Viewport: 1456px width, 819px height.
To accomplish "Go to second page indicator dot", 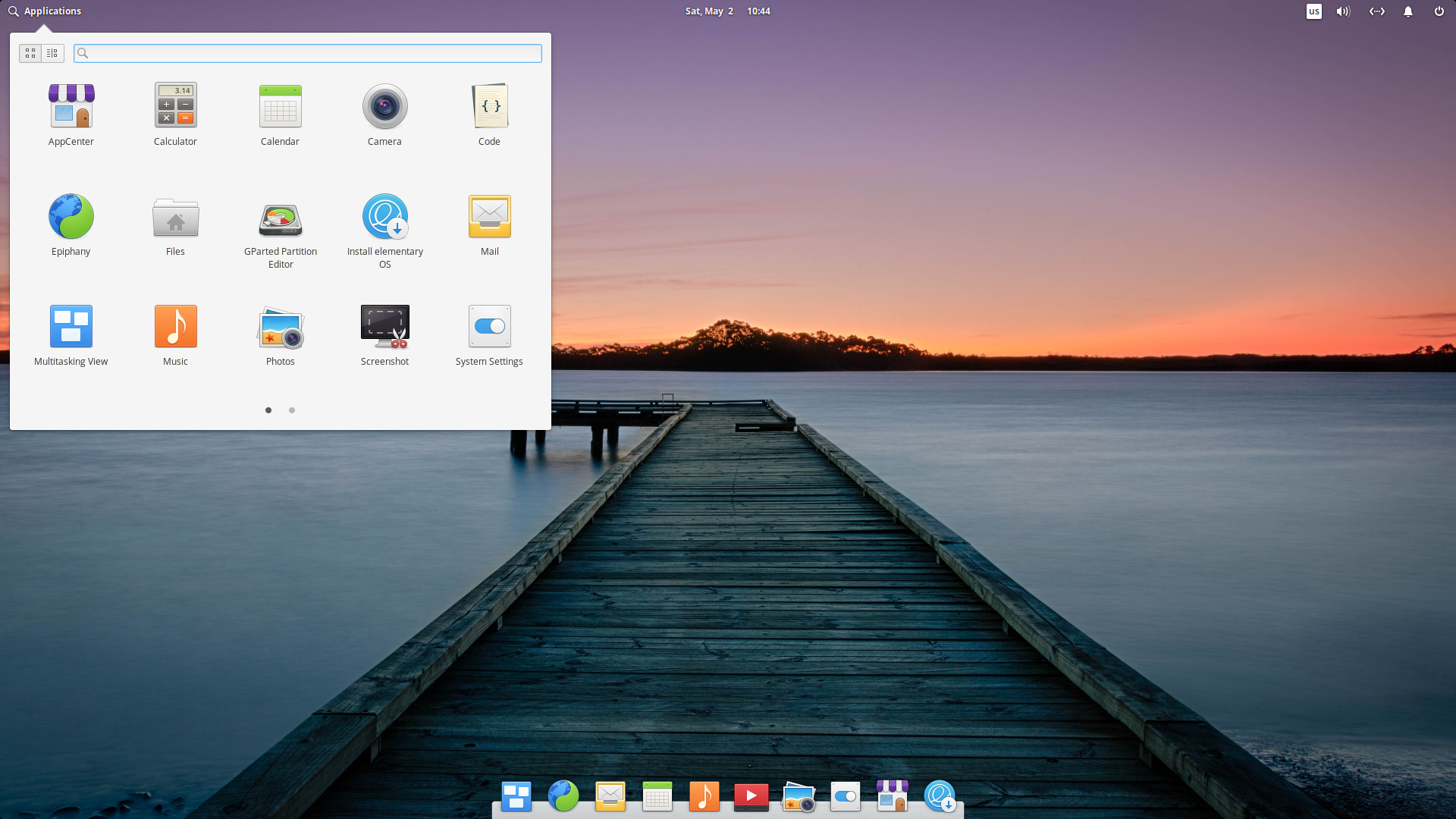I will coord(292,410).
